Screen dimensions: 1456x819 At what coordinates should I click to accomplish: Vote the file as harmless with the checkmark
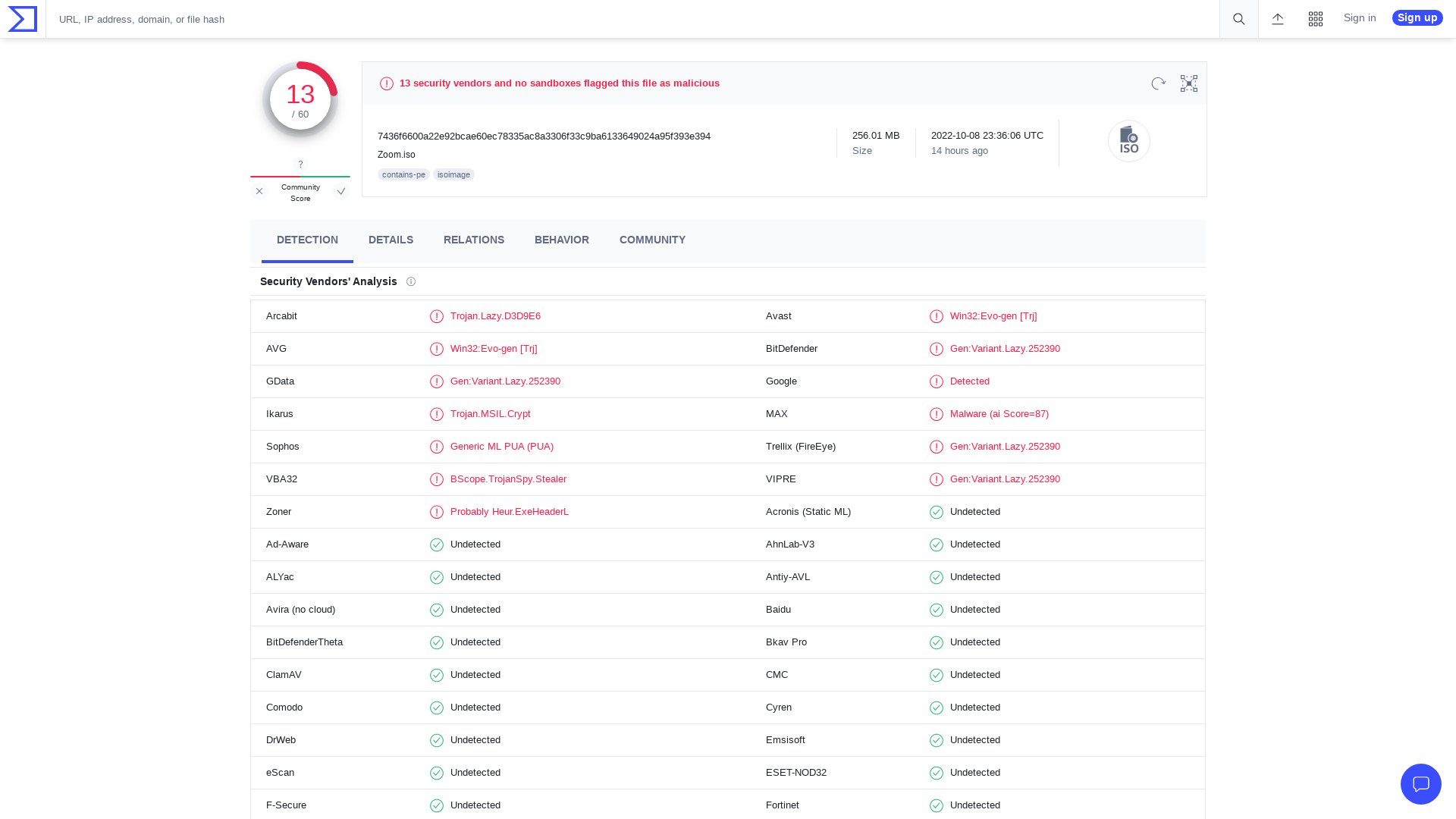[341, 191]
